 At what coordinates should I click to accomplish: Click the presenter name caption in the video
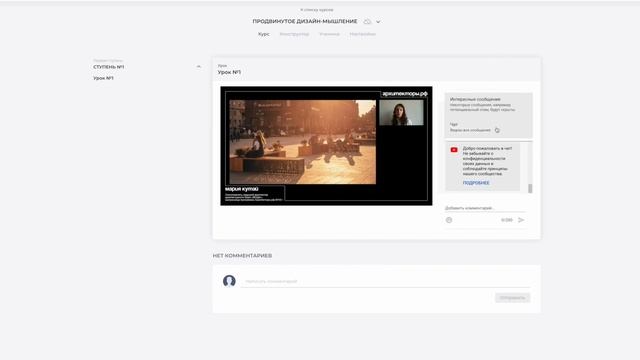click(242, 189)
